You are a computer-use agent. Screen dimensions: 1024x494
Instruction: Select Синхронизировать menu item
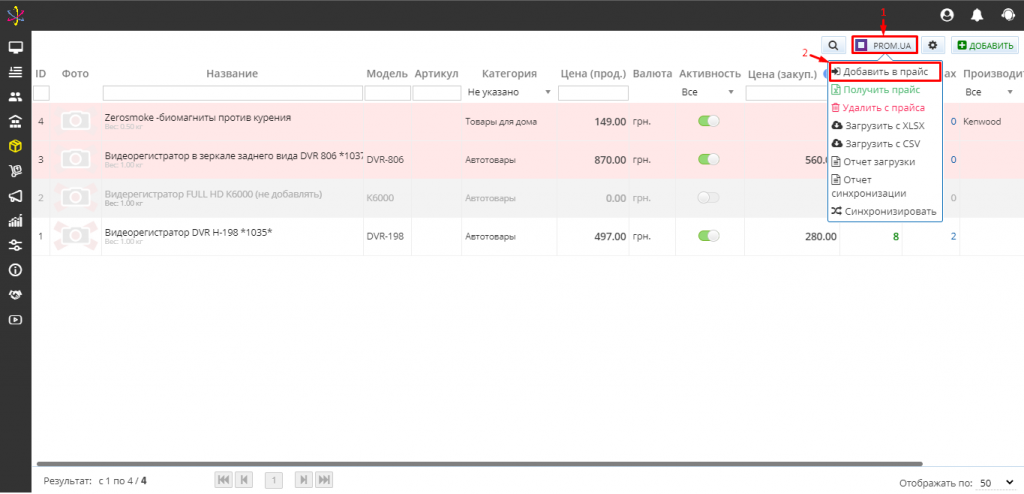coord(884,212)
